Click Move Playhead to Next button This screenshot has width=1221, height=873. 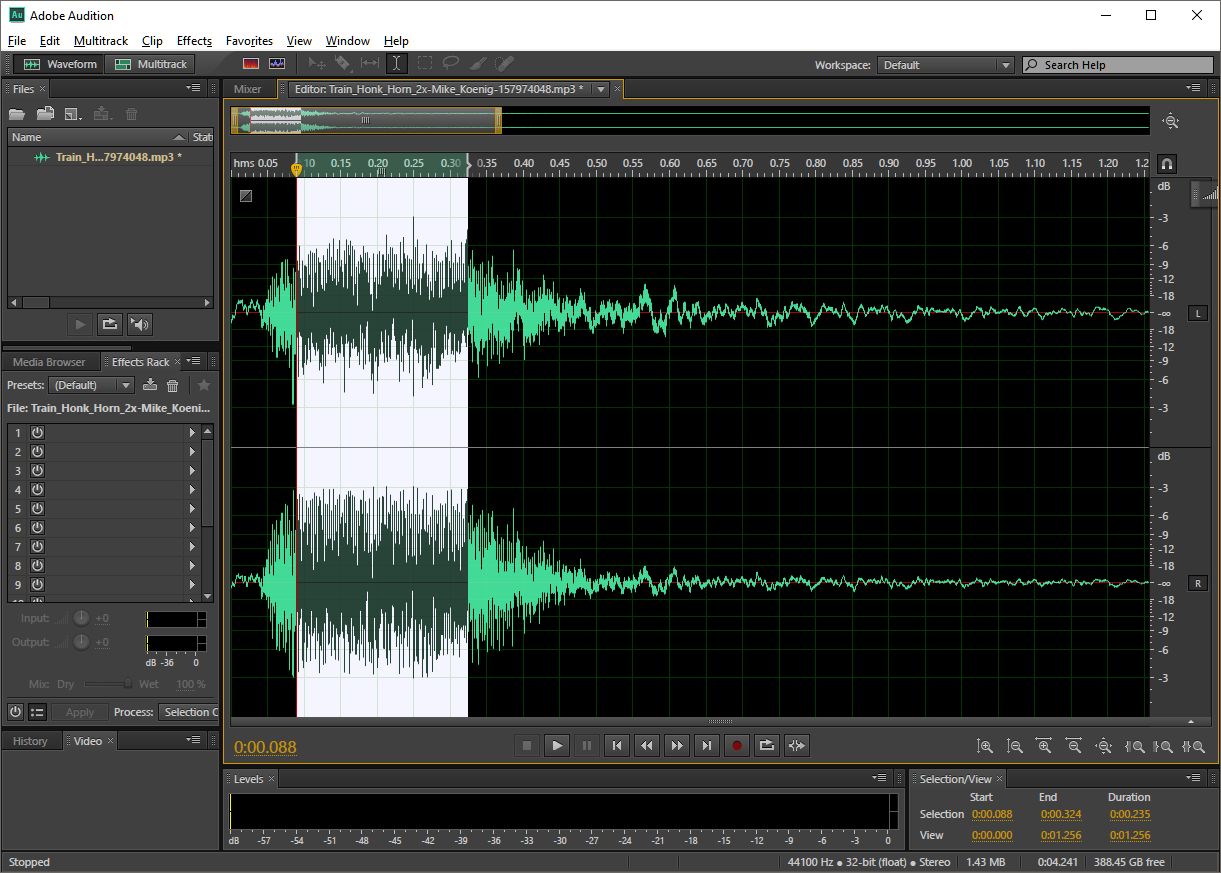pyautogui.click(x=707, y=745)
